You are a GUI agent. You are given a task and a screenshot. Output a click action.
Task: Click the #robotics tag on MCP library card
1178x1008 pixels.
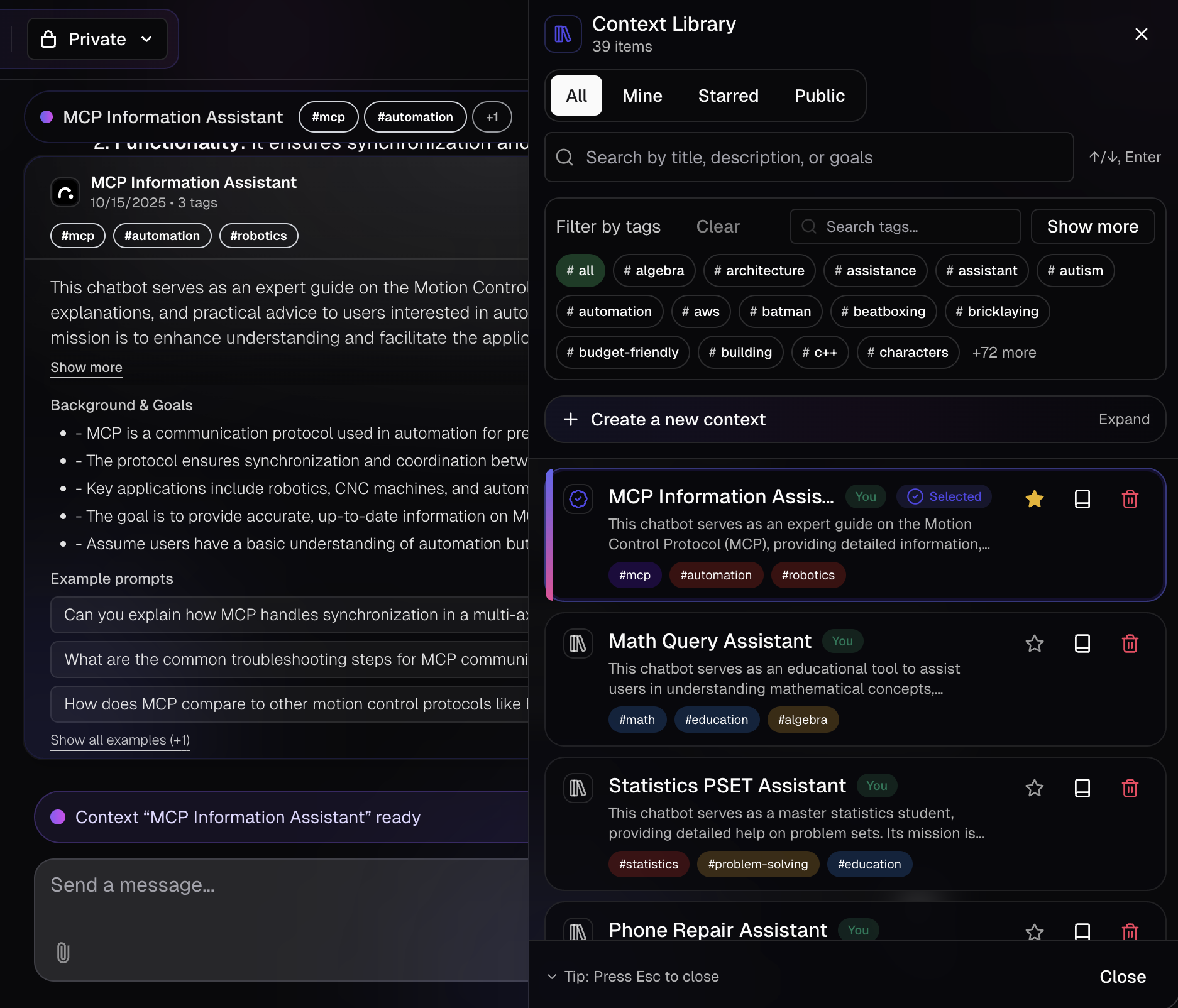pos(808,575)
